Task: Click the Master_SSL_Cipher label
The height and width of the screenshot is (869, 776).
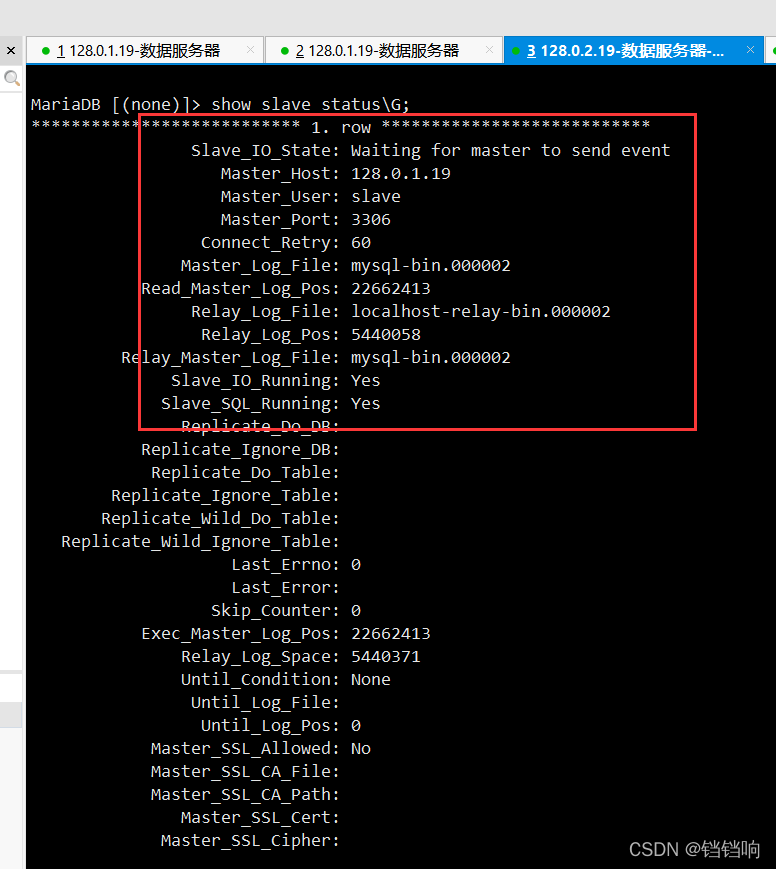Action: pyautogui.click(x=250, y=841)
